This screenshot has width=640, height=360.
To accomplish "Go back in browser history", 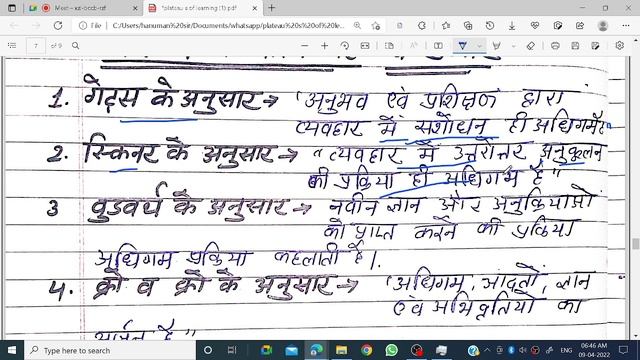I will [14, 26].
